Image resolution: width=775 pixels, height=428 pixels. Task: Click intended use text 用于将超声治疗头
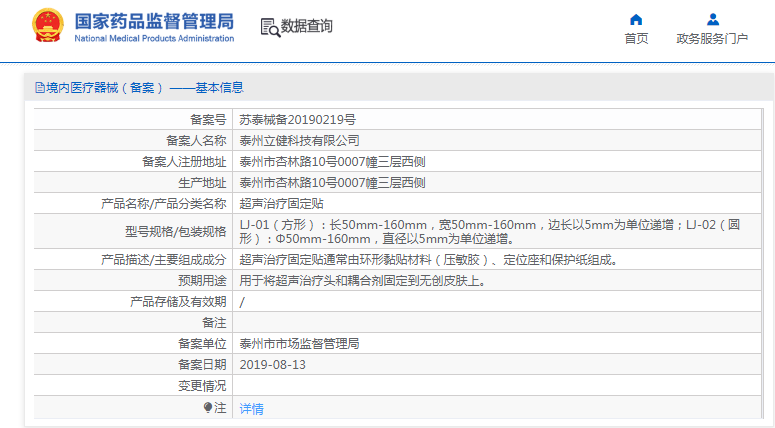coord(363,281)
